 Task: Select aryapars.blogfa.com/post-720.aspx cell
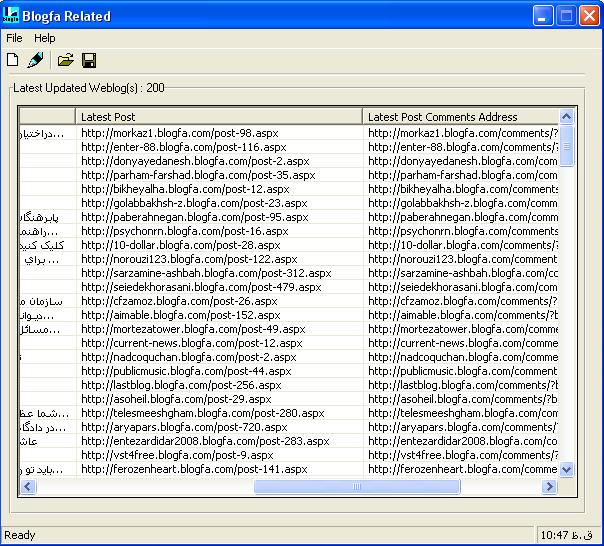tap(219, 427)
